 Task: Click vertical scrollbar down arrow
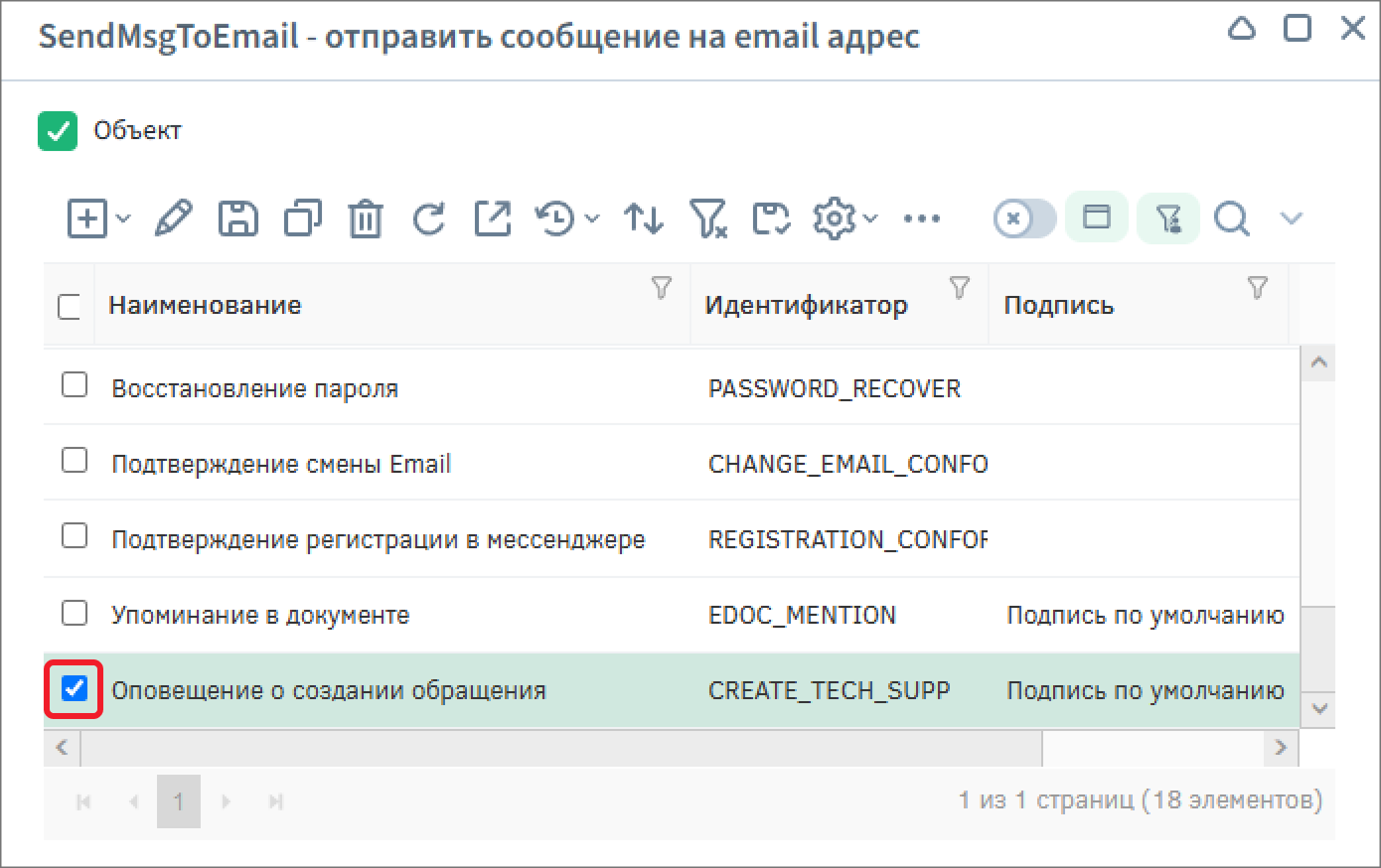[1318, 709]
